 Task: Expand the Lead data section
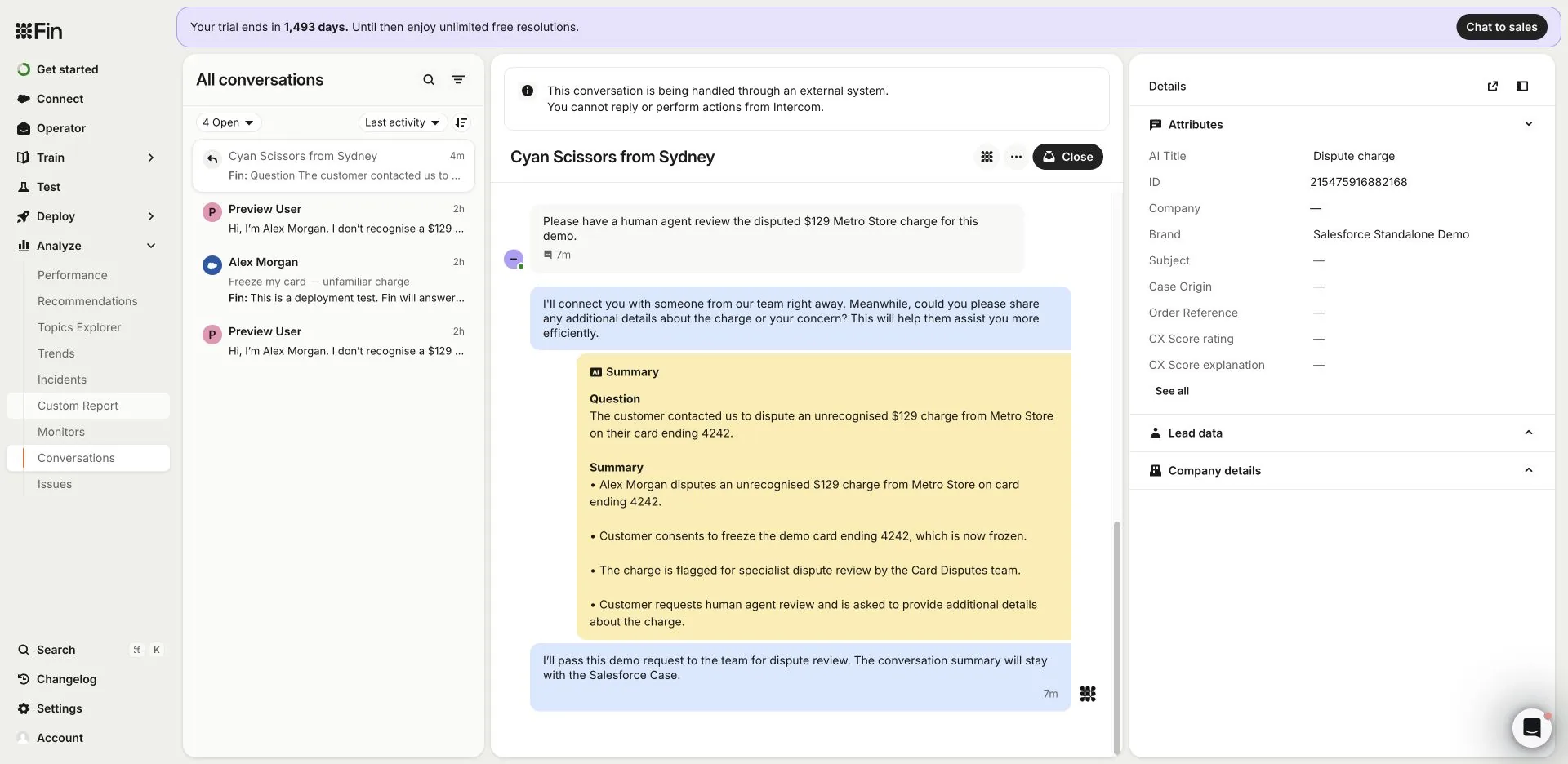pyautogui.click(x=1529, y=433)
